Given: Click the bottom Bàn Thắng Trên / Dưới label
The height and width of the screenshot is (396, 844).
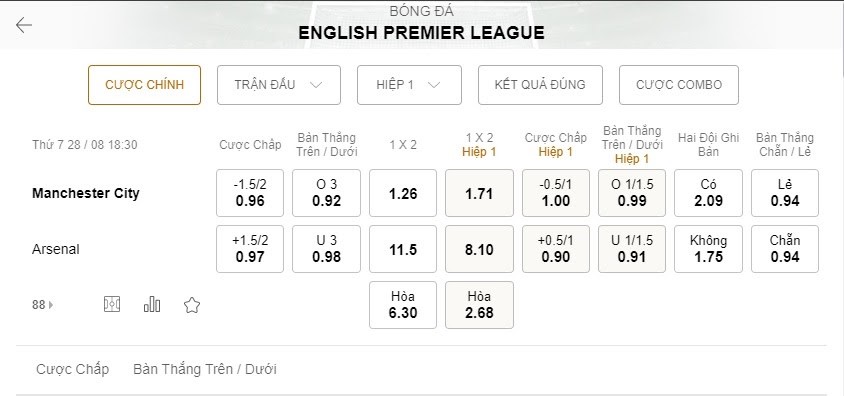Looking at the screenshot, I should 205,369.
